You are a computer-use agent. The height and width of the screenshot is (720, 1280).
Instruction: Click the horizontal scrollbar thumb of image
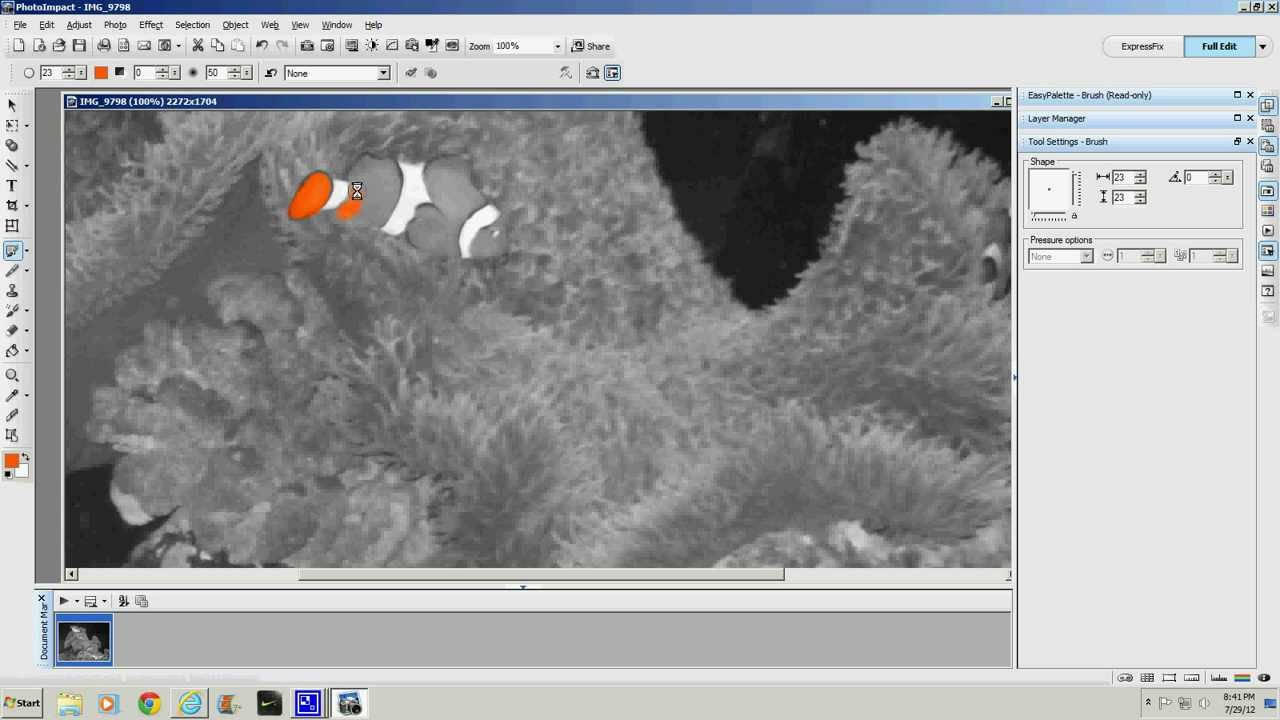pos(541,574)
